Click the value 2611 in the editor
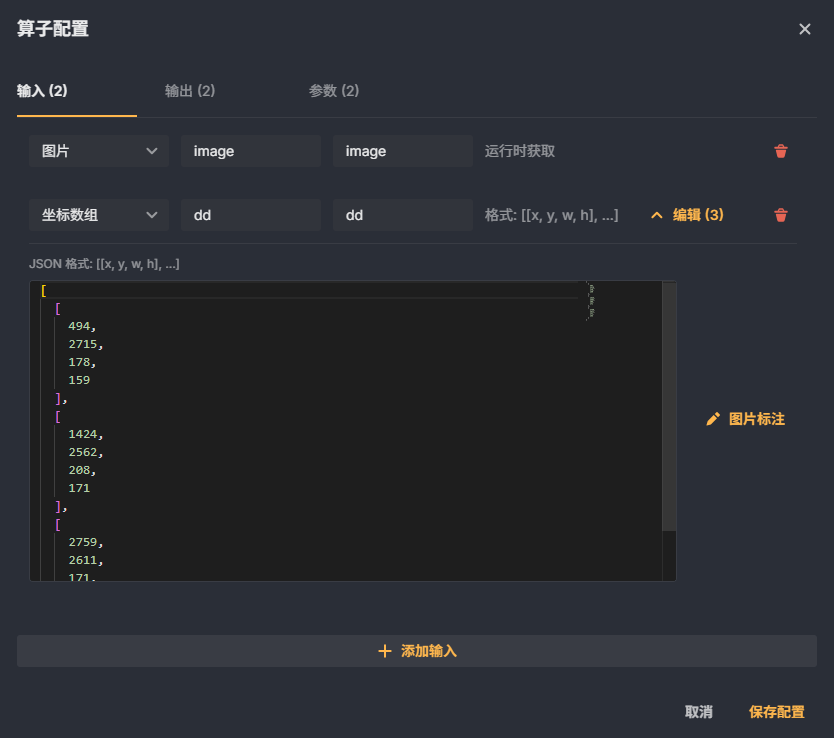The image size is (834, 738). tap(82, 560)
